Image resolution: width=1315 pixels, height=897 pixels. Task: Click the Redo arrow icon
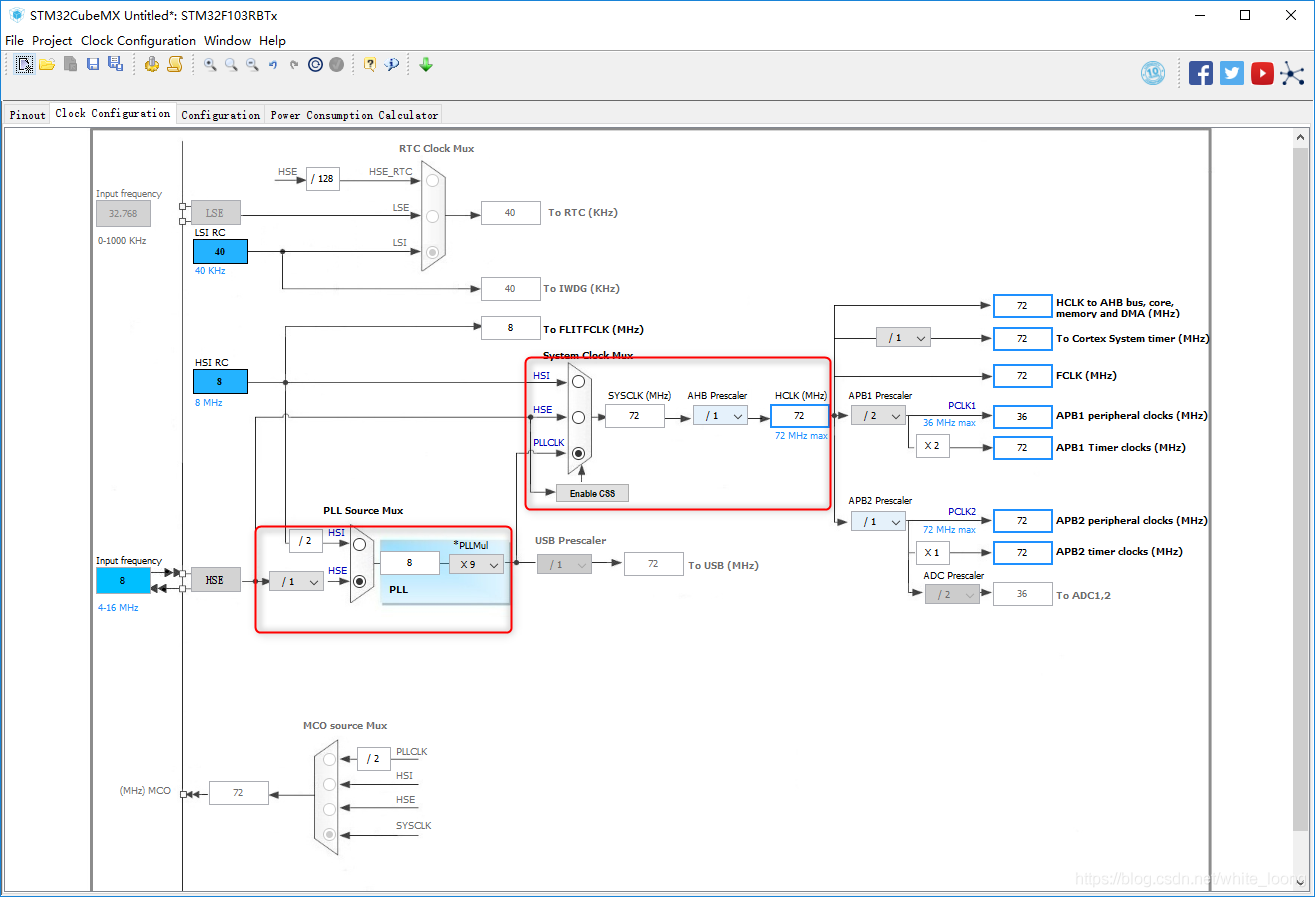point(294,64)
